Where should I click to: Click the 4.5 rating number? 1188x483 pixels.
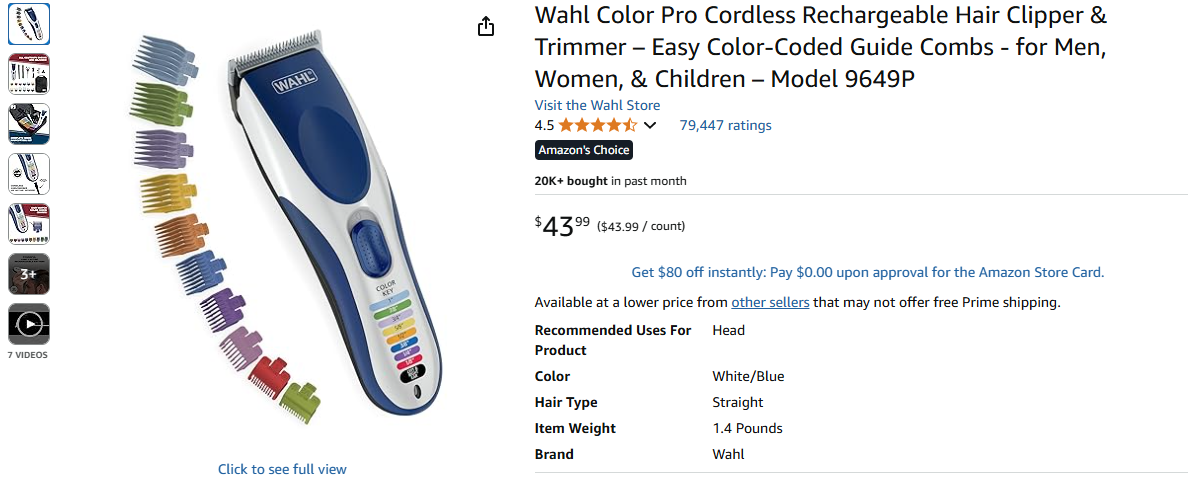point(544,125)
